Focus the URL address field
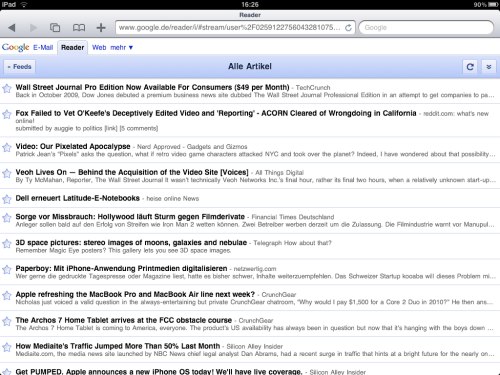 tap(230, 28)
